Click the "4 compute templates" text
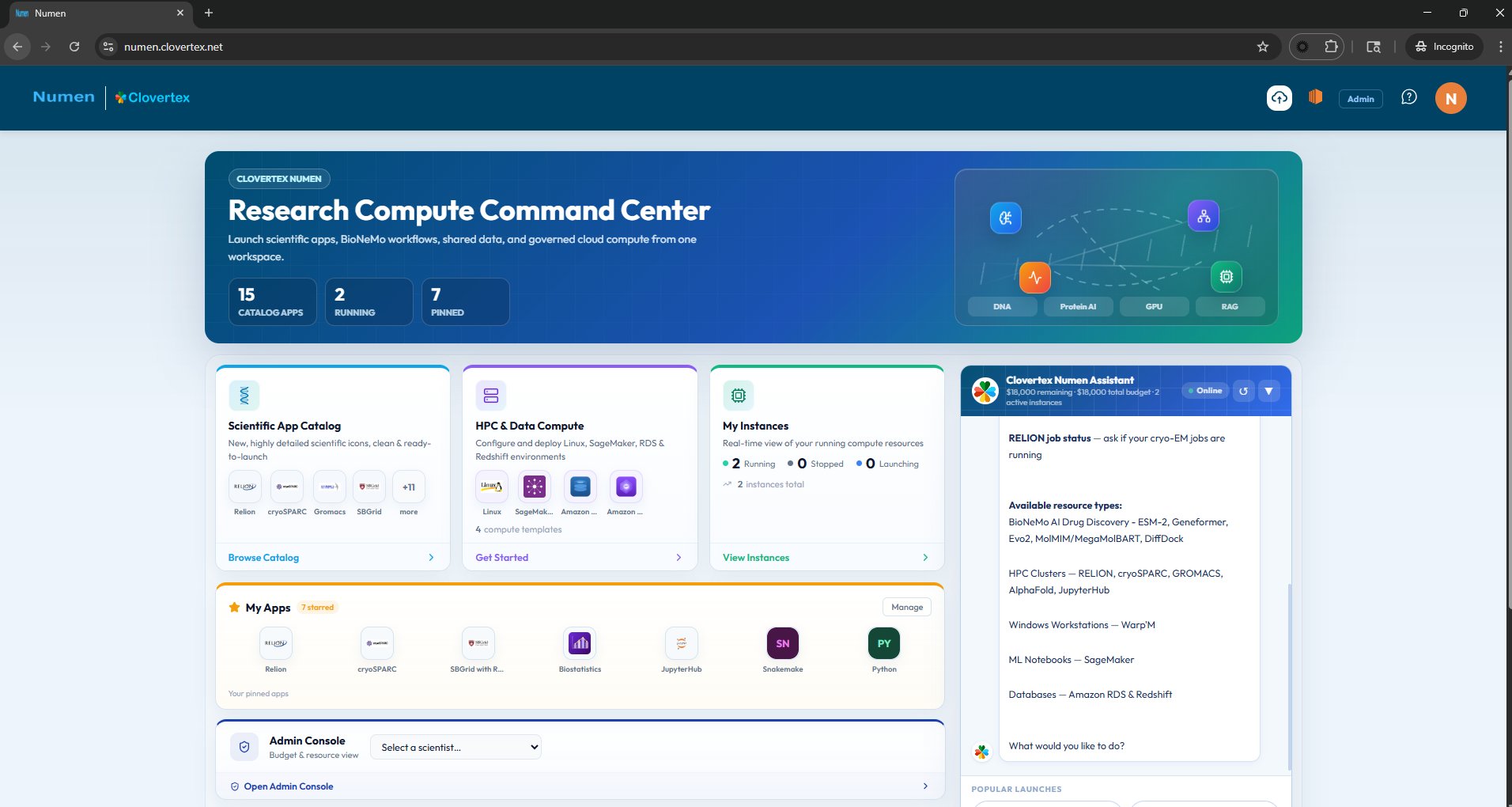The width and height of the screenshot is (1512, 807). coord(519,529)
